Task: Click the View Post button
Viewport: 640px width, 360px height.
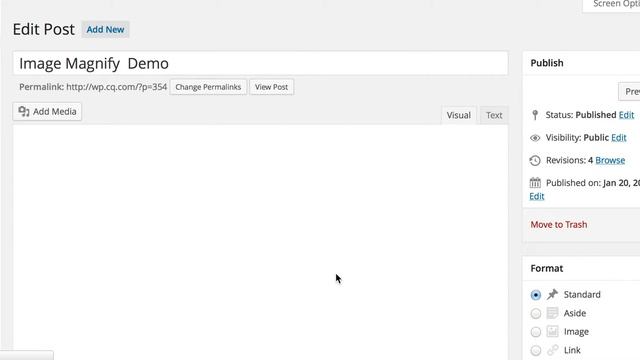Action: (271, 87)
